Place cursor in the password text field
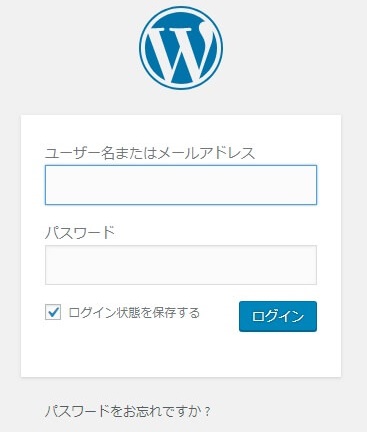Image resolution: width=367 pixels, height=432 pixels. point(181,265)
